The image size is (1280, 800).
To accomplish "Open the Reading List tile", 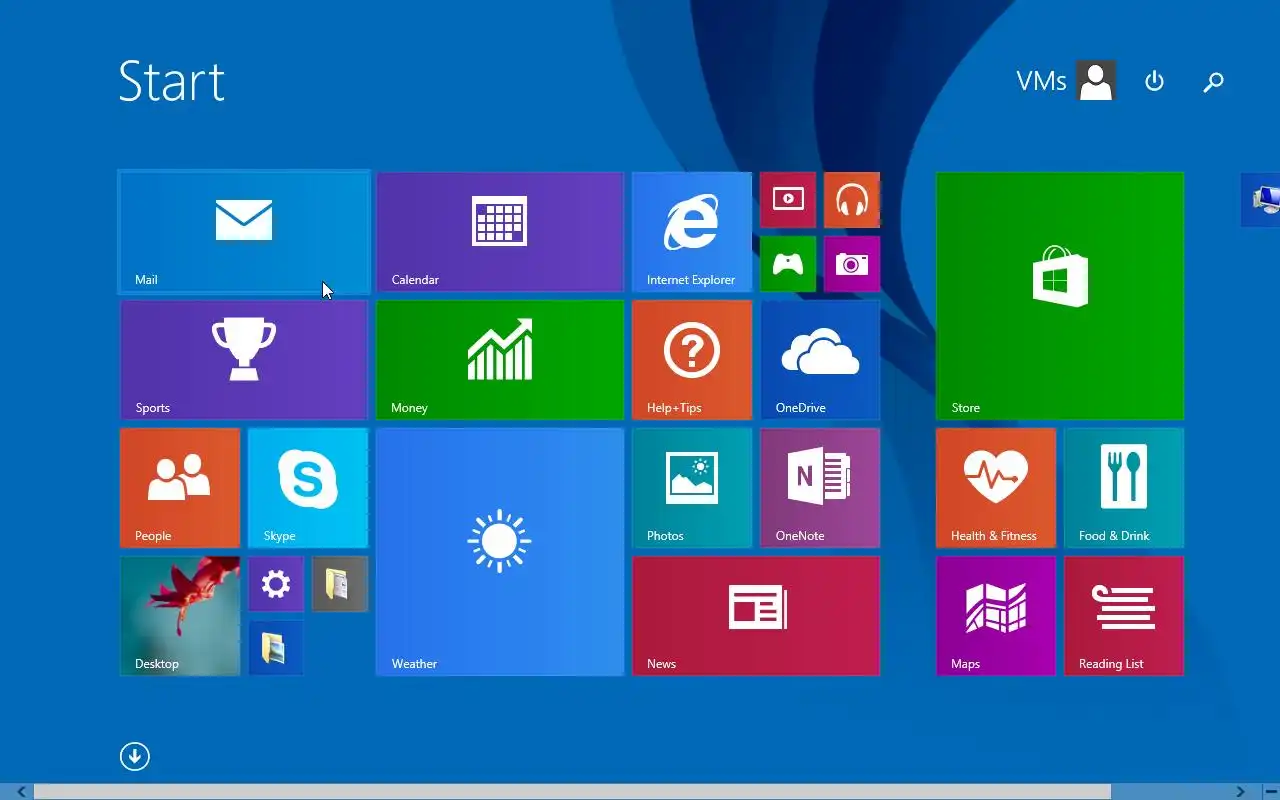I will (1124, 616).
